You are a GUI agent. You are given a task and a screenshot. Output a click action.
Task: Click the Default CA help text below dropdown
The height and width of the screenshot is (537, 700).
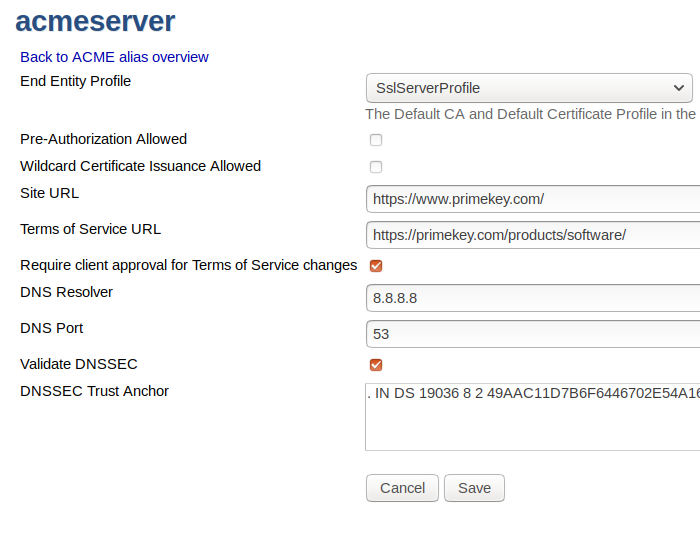[x=530, y=114]
